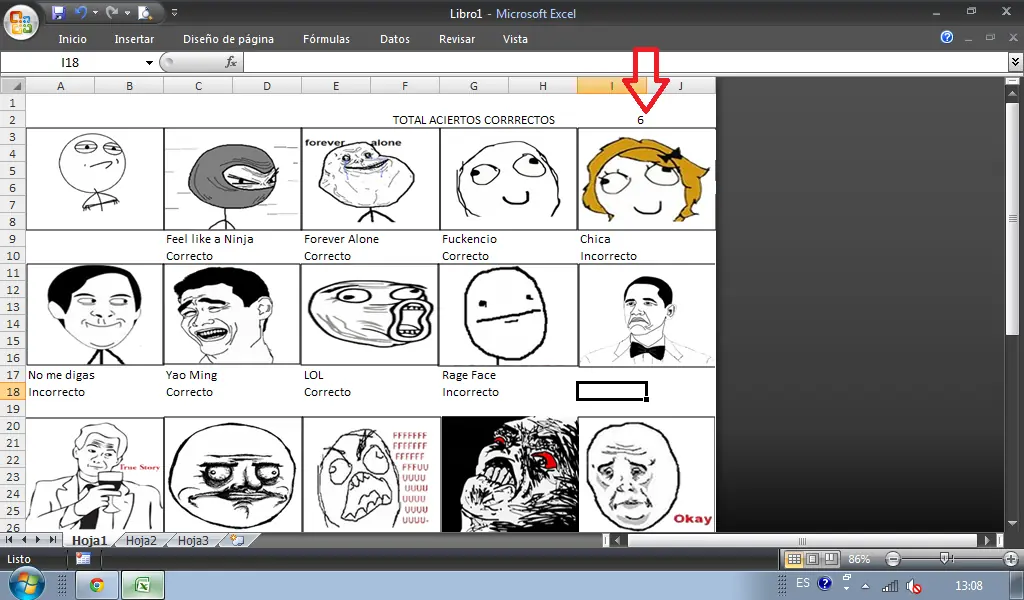Switch to the Hoja3 sheet tab
1024x600 pixels.
pos(193,541)
